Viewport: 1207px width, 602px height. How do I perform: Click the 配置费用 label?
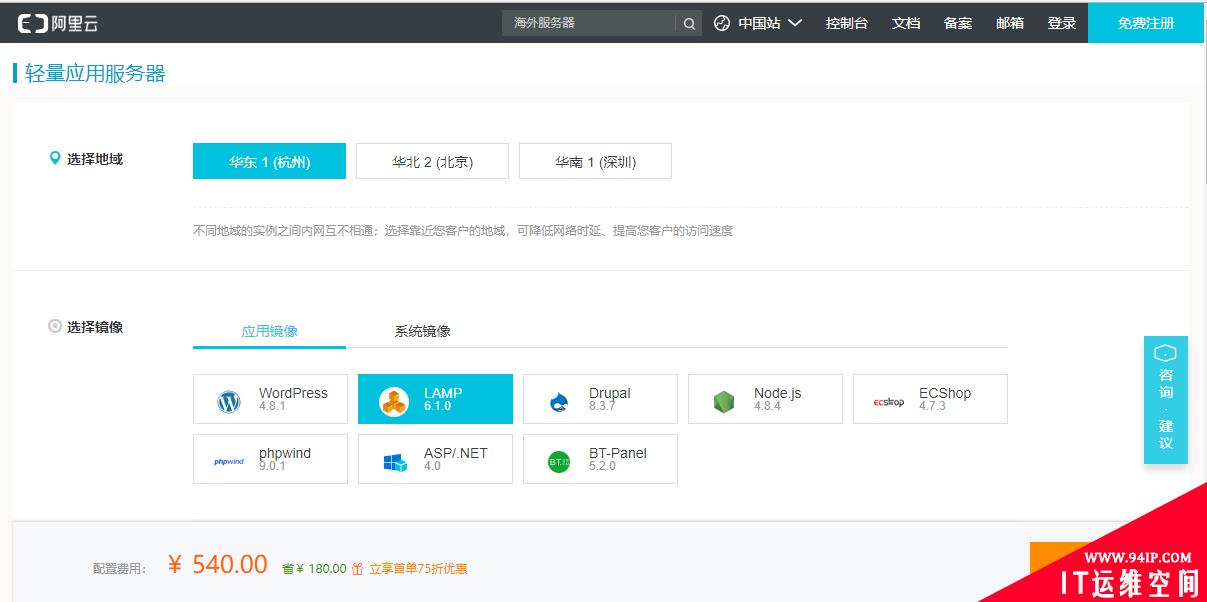click(119, 568)
